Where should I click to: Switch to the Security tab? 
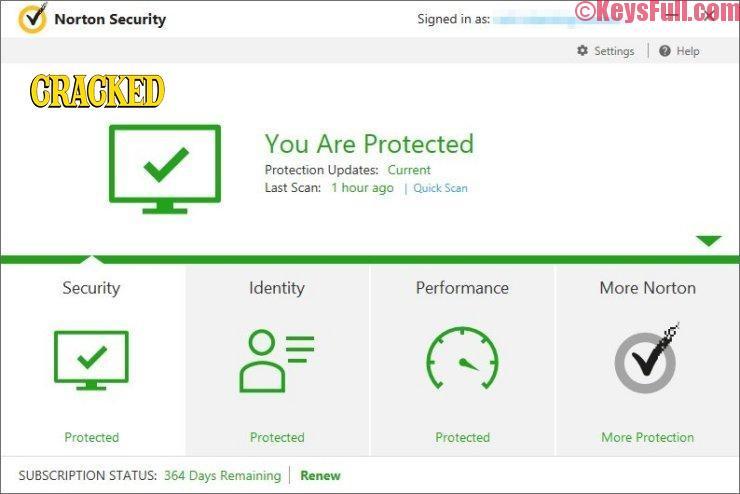[91, 288]
